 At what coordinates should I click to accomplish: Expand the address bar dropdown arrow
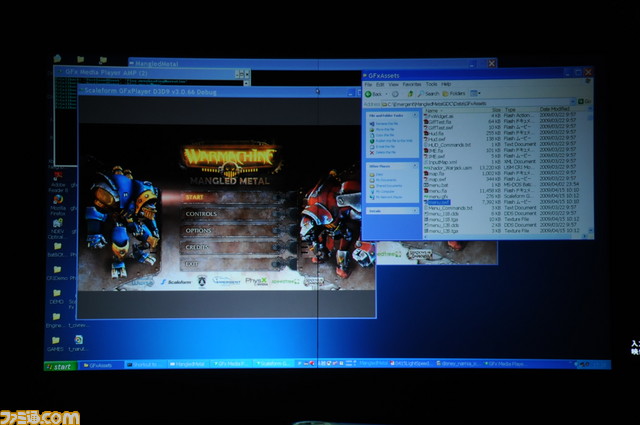[573, 101]
